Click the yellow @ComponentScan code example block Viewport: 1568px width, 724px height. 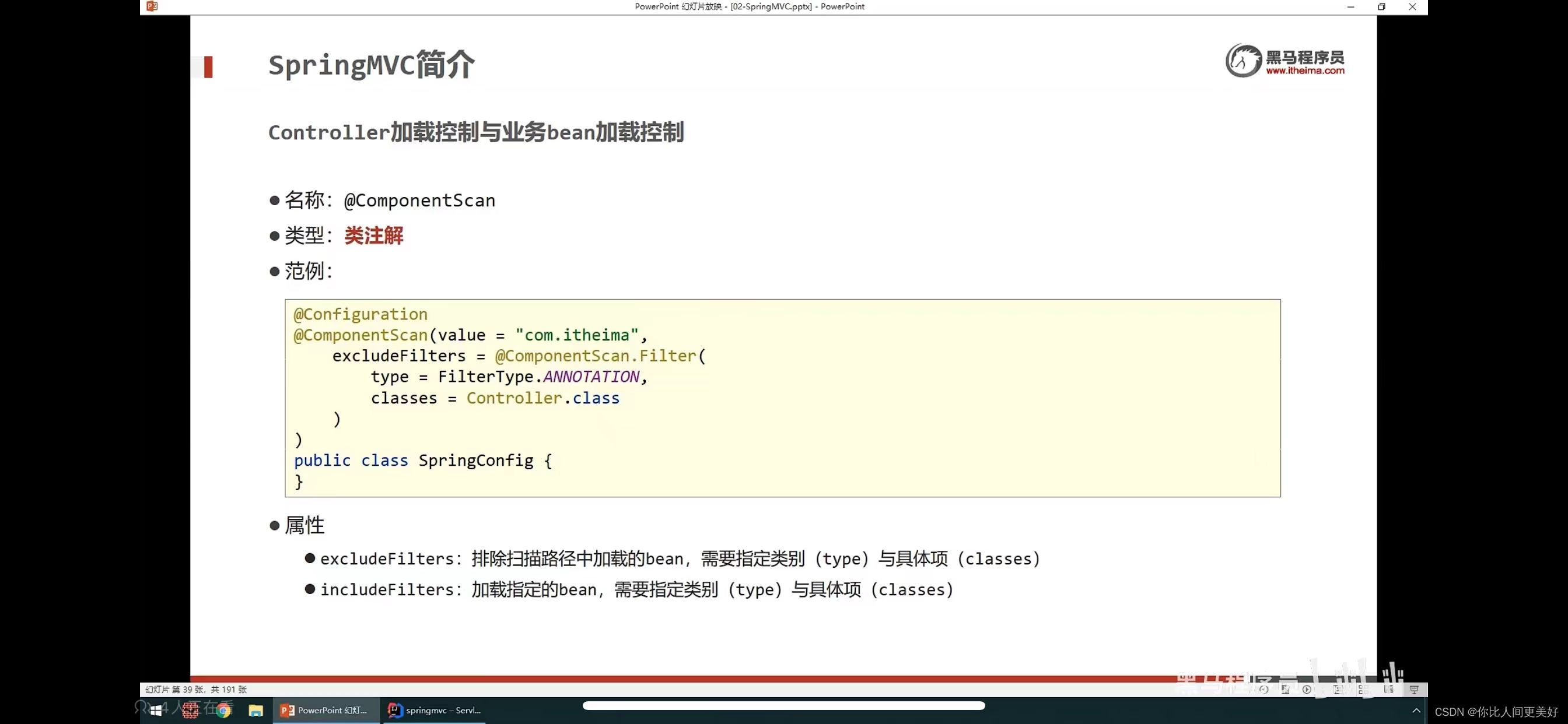coord(782,399)
